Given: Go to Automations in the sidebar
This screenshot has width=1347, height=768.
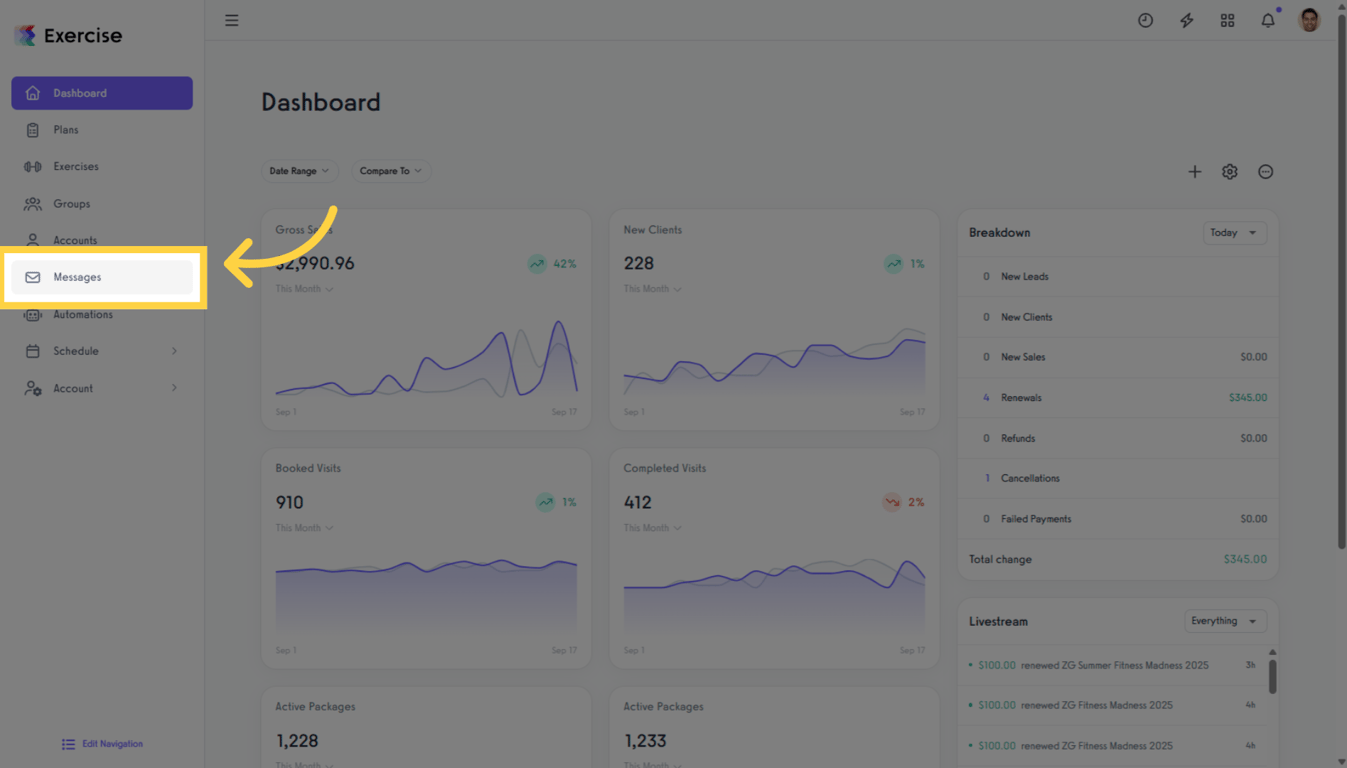Looking at the screenshot, I should 83,314.
